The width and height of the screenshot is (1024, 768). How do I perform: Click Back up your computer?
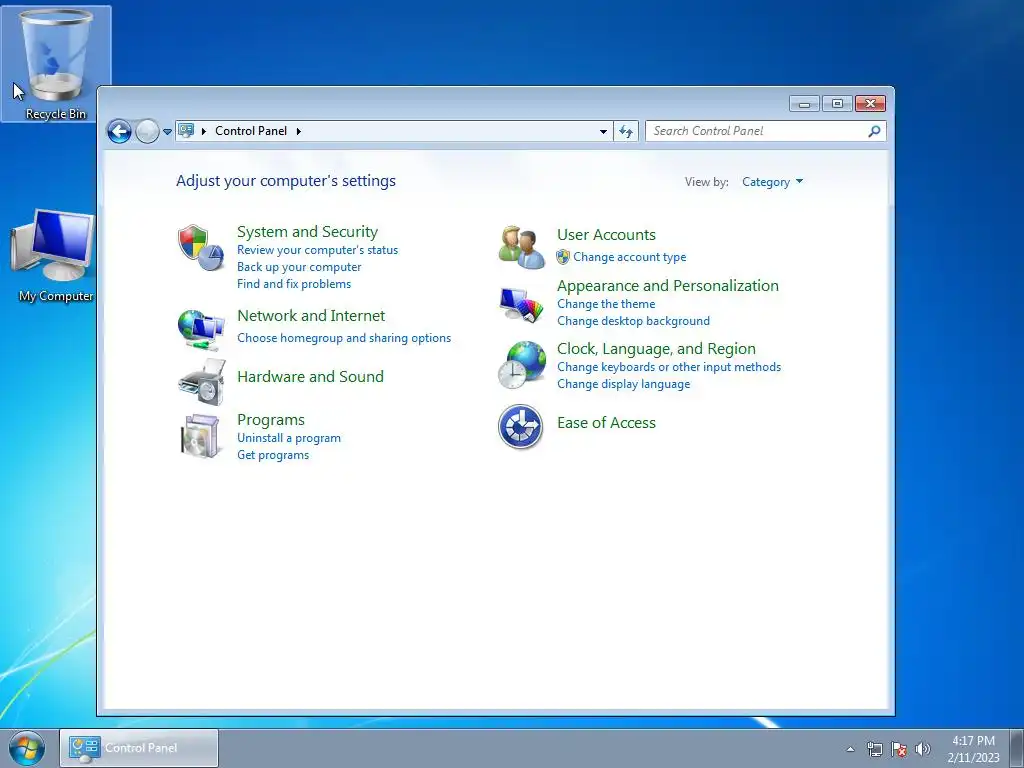pyautogui.click(x=299, y=267)
